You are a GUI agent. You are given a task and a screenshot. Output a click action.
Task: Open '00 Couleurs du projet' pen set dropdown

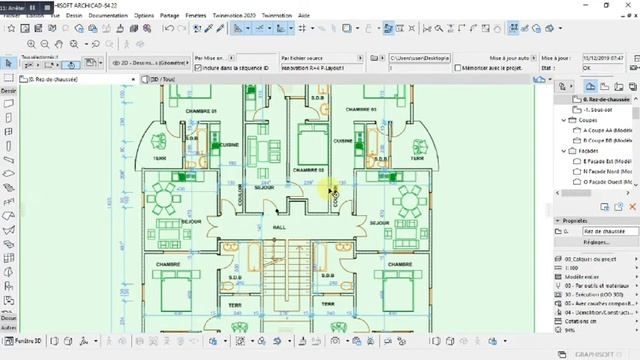596,259
